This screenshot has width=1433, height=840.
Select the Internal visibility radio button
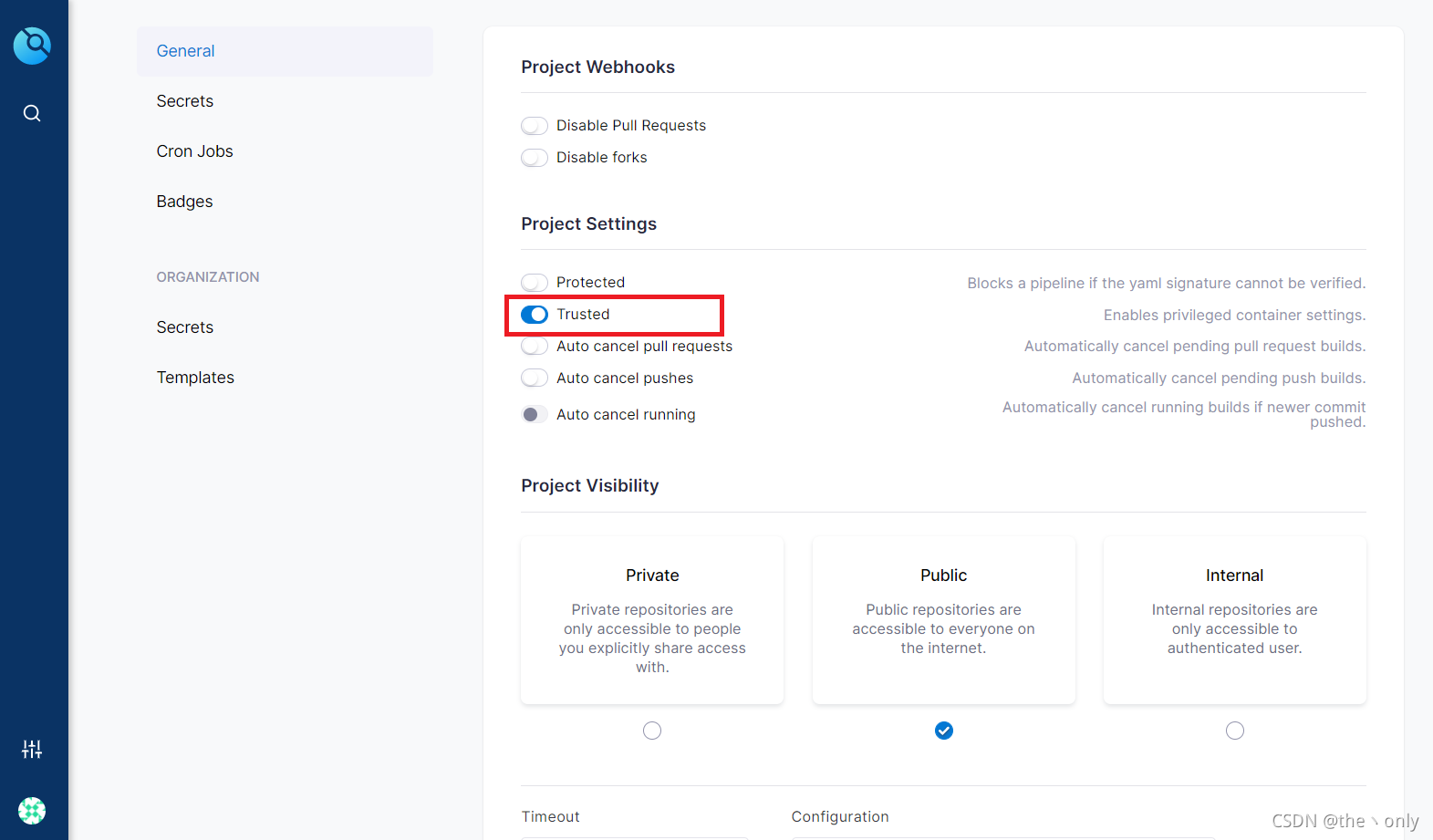pos(1235,731)
